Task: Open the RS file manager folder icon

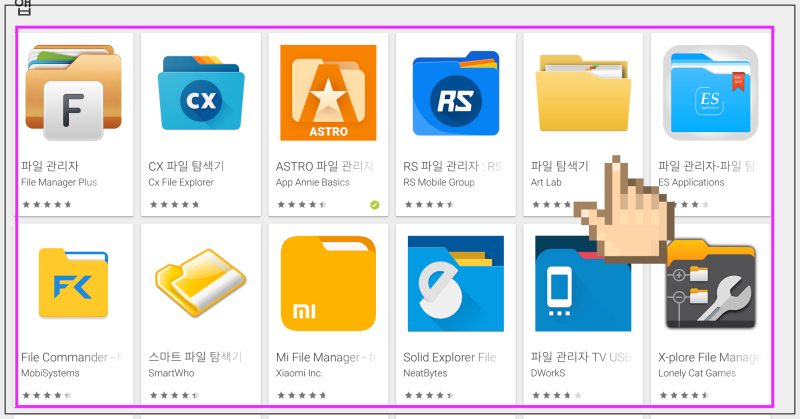Action: point(456,93)
